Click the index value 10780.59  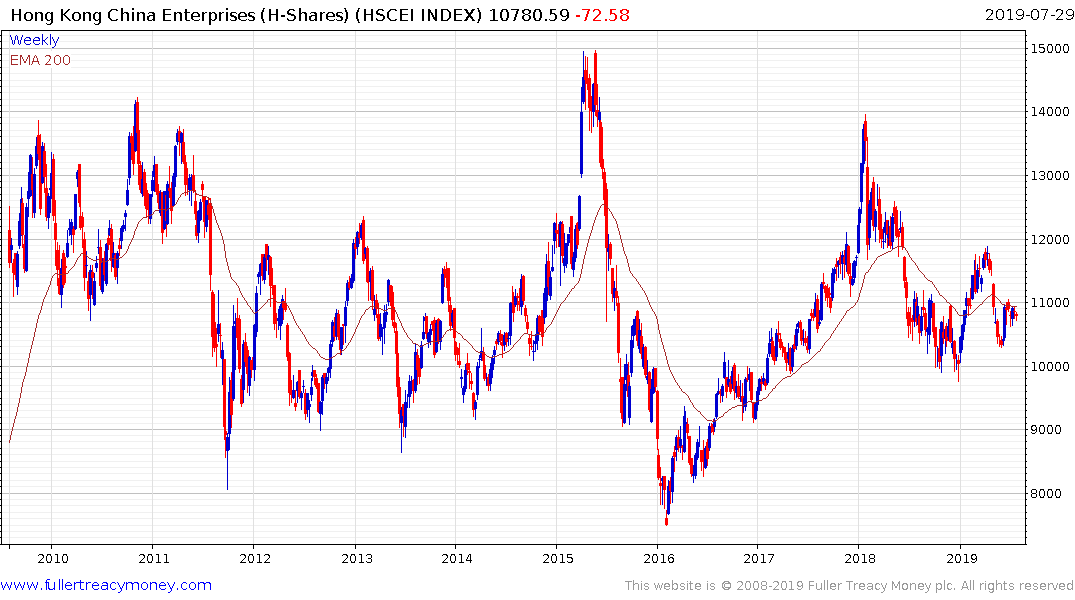(x=529, y=15)
